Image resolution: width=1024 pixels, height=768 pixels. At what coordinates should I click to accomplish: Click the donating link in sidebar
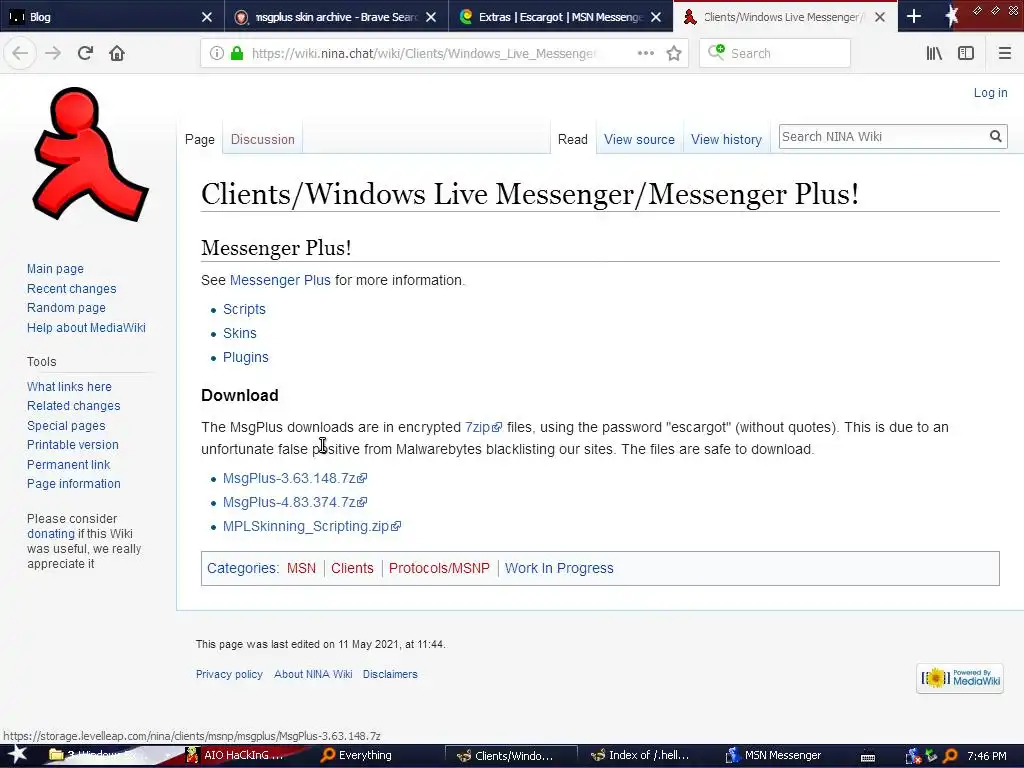51,534
